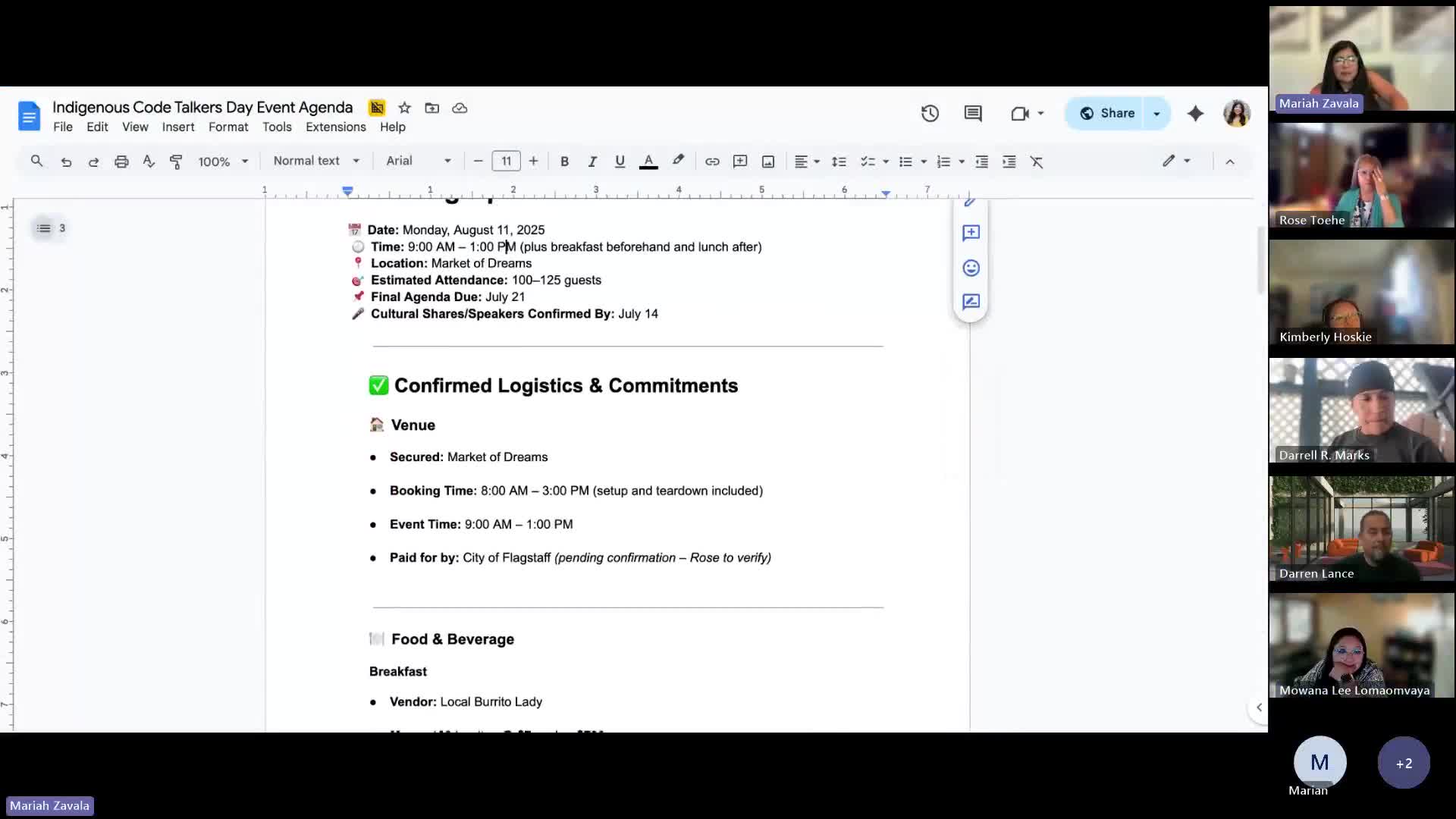Click the Gemini sparkle icon
The width and height of the screenshot is (1456, 819).
pyautogui.click(x=1195, y=114)
